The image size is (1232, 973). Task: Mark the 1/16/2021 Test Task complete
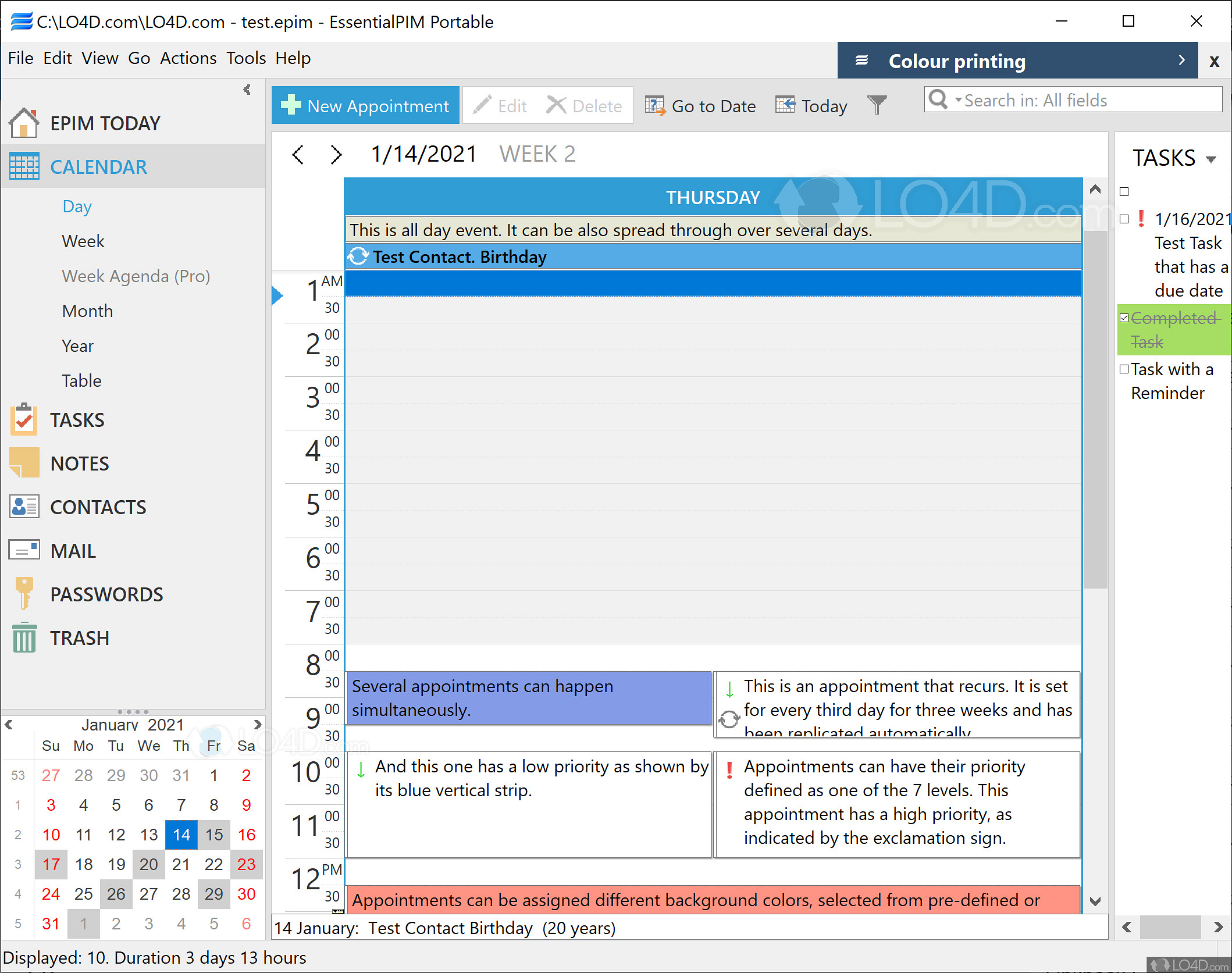(x=1124, y=219)
